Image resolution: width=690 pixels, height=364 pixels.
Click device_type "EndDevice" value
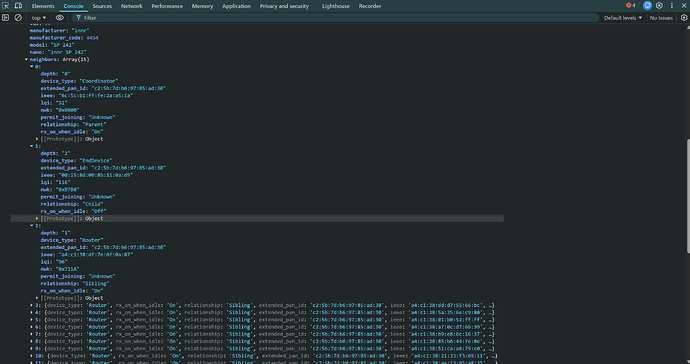(96, 161)
